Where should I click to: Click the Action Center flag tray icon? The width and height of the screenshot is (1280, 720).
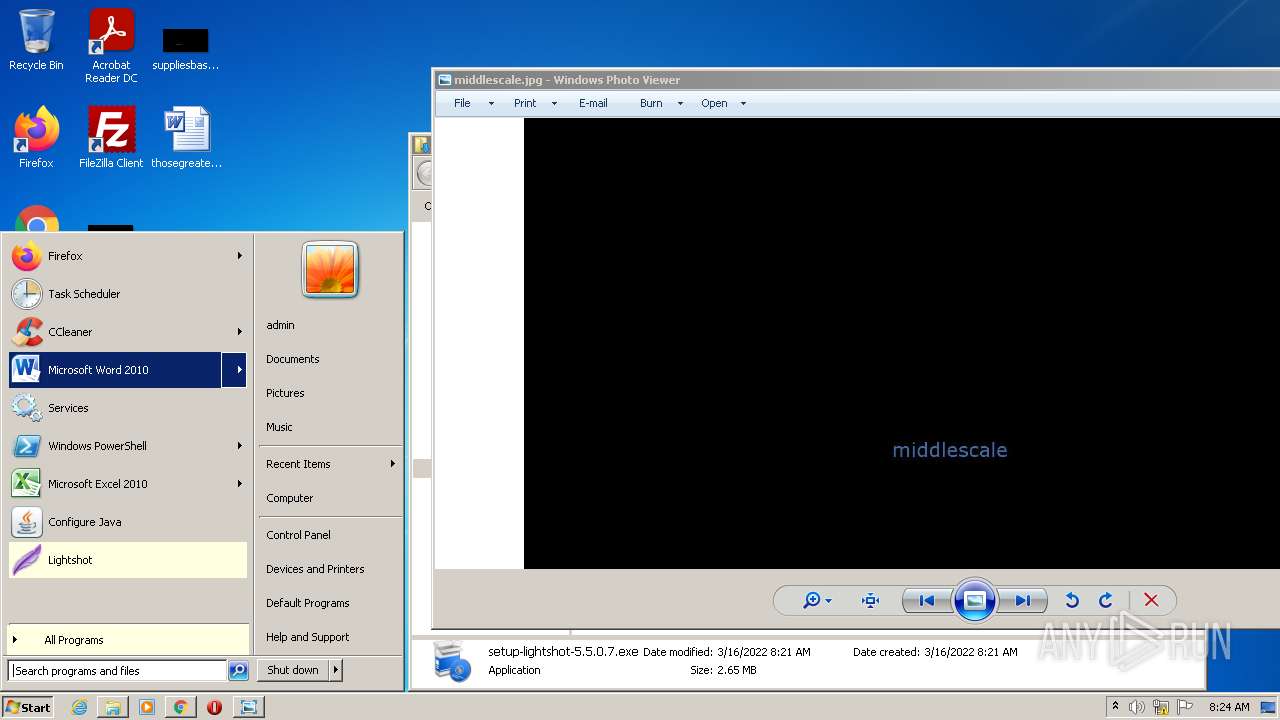1187,707
